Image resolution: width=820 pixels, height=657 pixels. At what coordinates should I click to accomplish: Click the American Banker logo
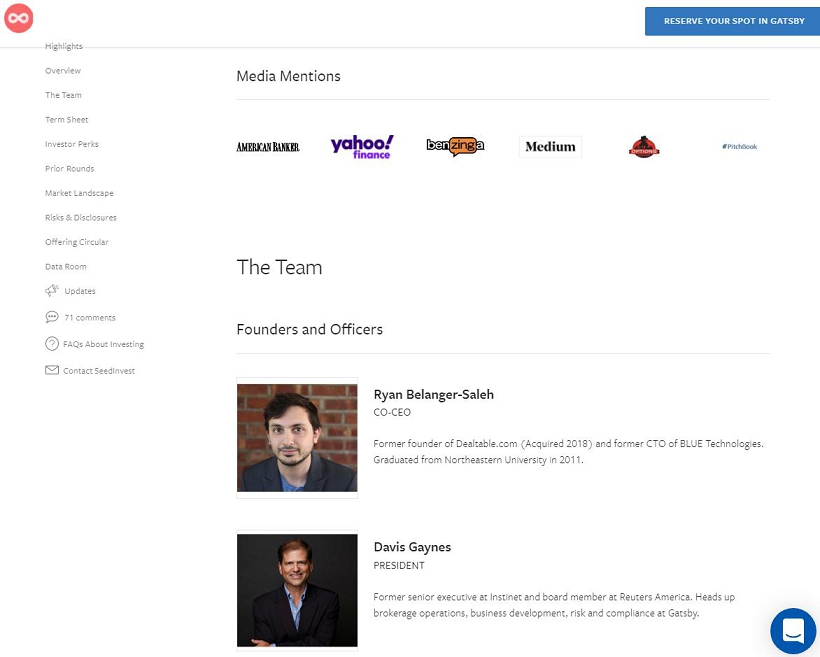(x=267, y=147)
